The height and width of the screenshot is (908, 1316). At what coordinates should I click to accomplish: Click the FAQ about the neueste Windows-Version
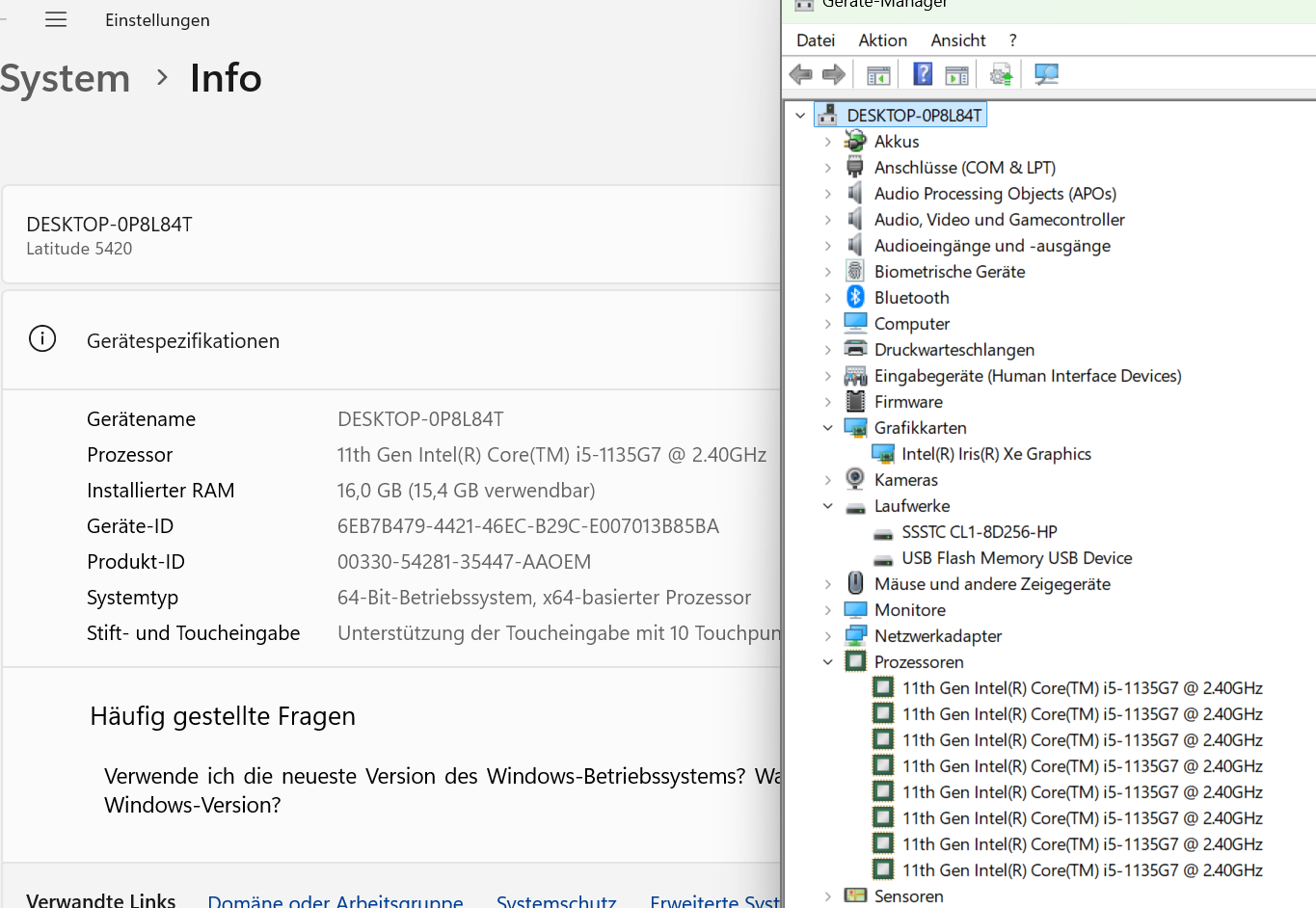click(443, 790)
